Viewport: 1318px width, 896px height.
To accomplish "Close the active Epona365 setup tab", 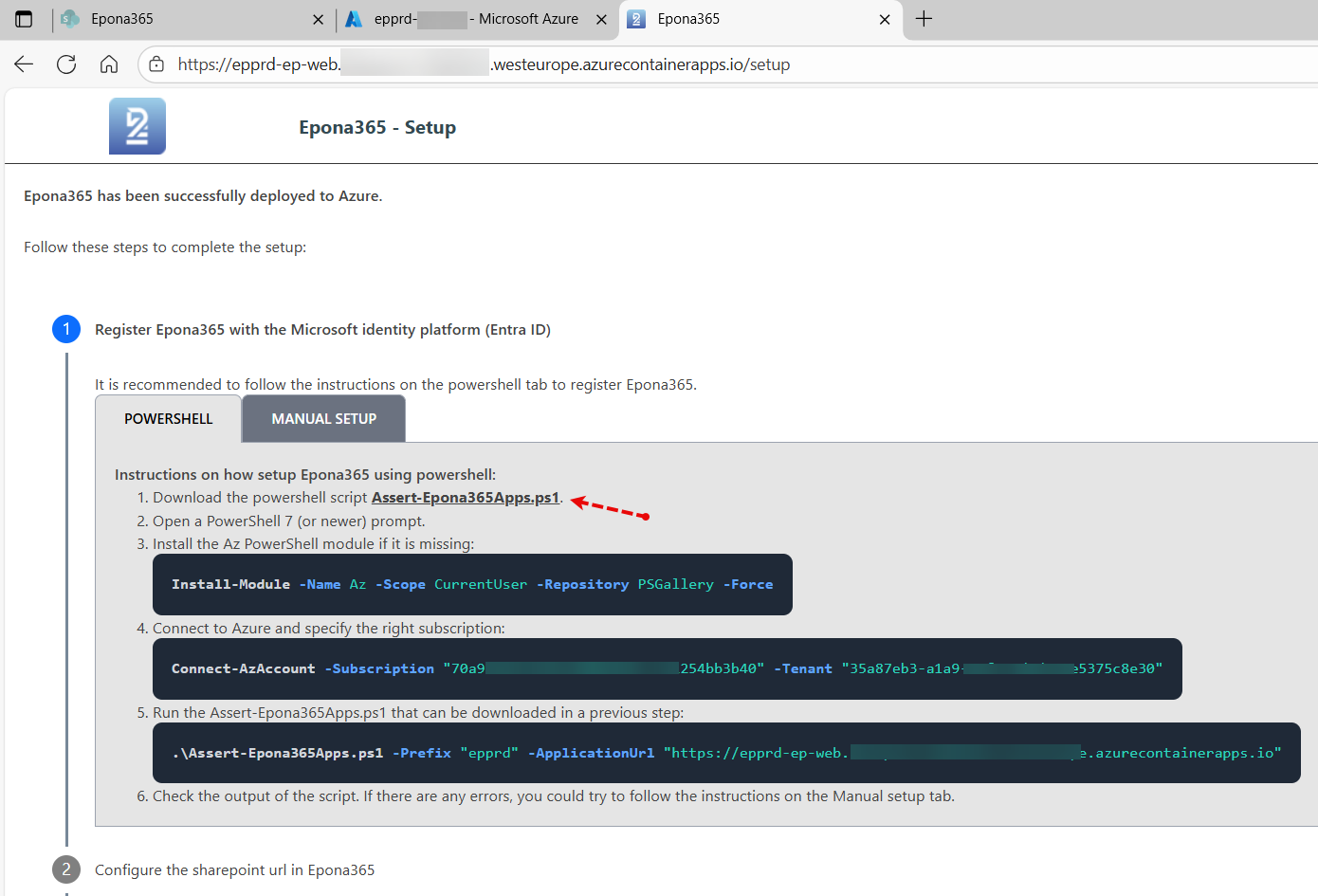I will coord(885,19).
